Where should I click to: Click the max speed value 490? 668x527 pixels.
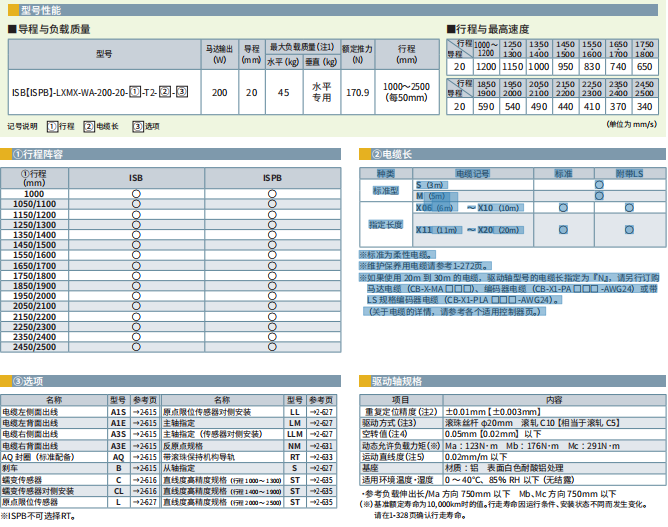coord(539,107)
